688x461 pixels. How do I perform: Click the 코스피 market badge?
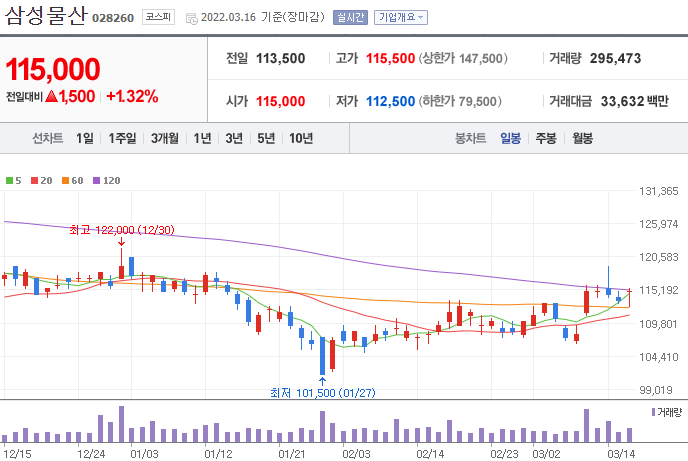(x=158, y=17)
